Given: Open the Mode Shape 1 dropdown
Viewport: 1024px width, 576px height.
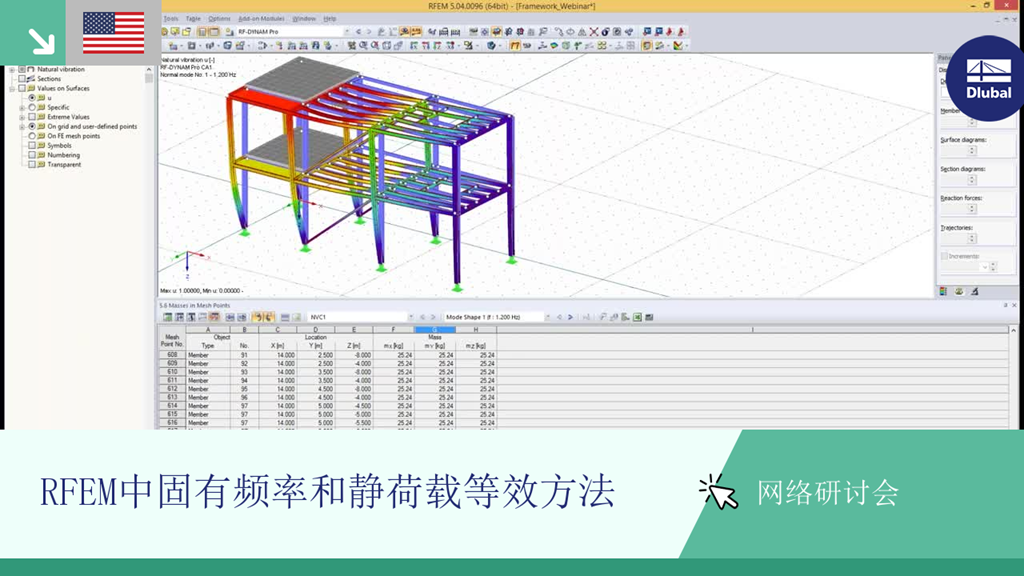Looking at the screenshot, I should (497, 317).
